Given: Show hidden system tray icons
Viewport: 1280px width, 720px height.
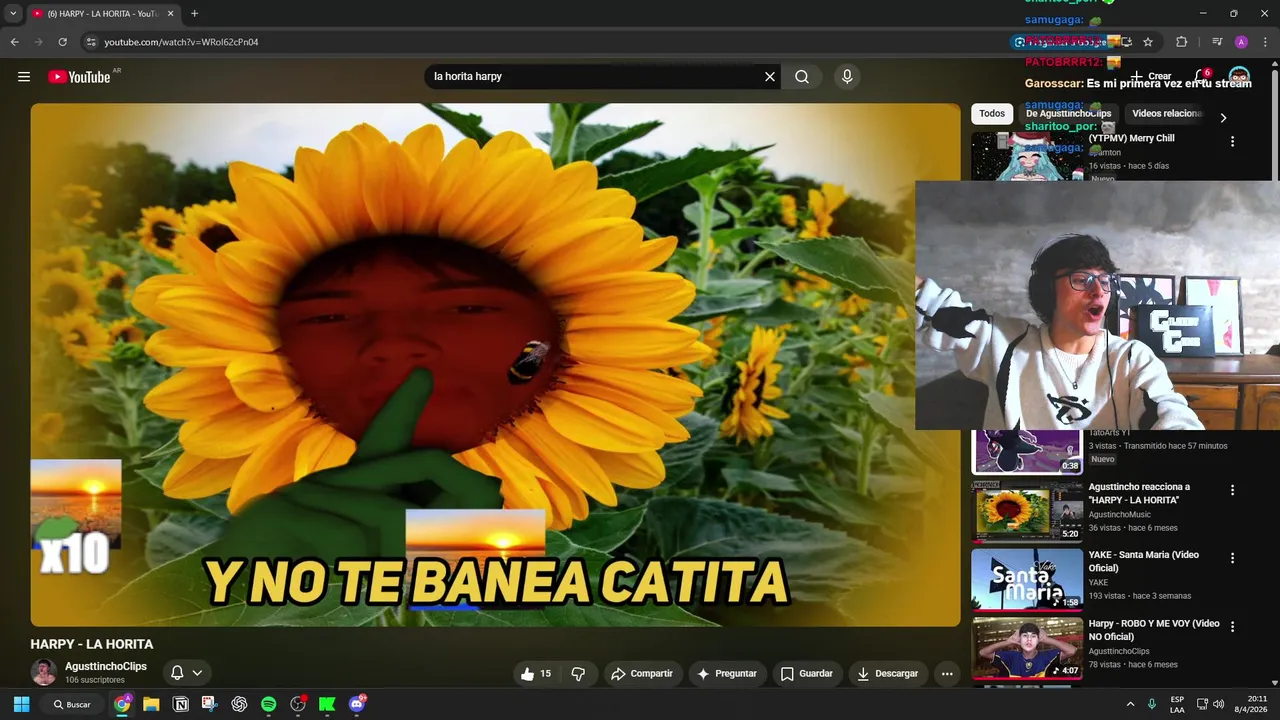Looking at the screenshot, I should coord(1131,704).
